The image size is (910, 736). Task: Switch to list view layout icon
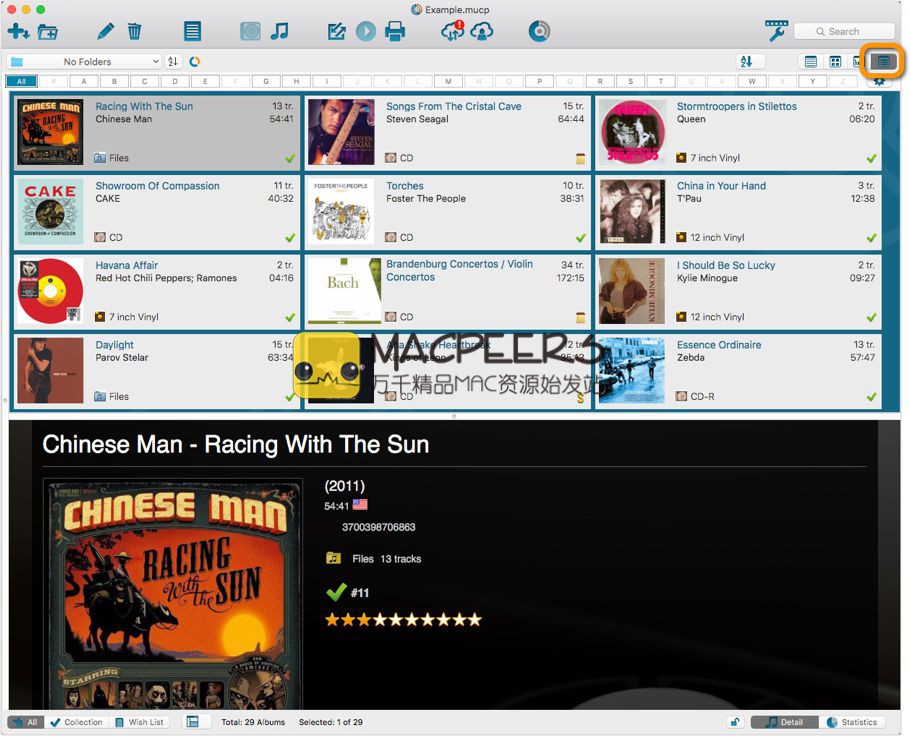(x=811, y=62)
